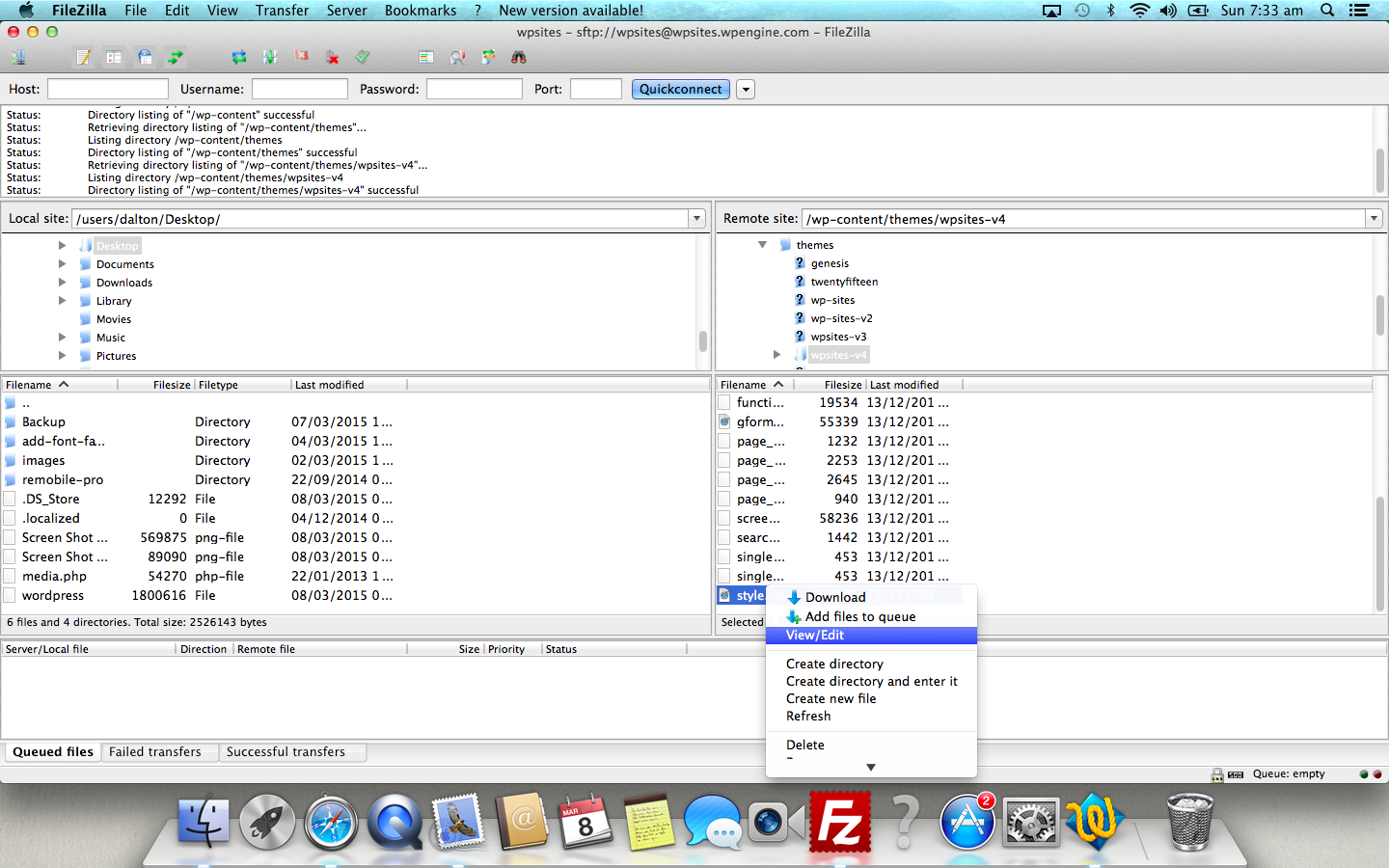Screen dimensions: 1389x868
Task: Click the Download arrow icon in context menu
Action: coord(794,597)
